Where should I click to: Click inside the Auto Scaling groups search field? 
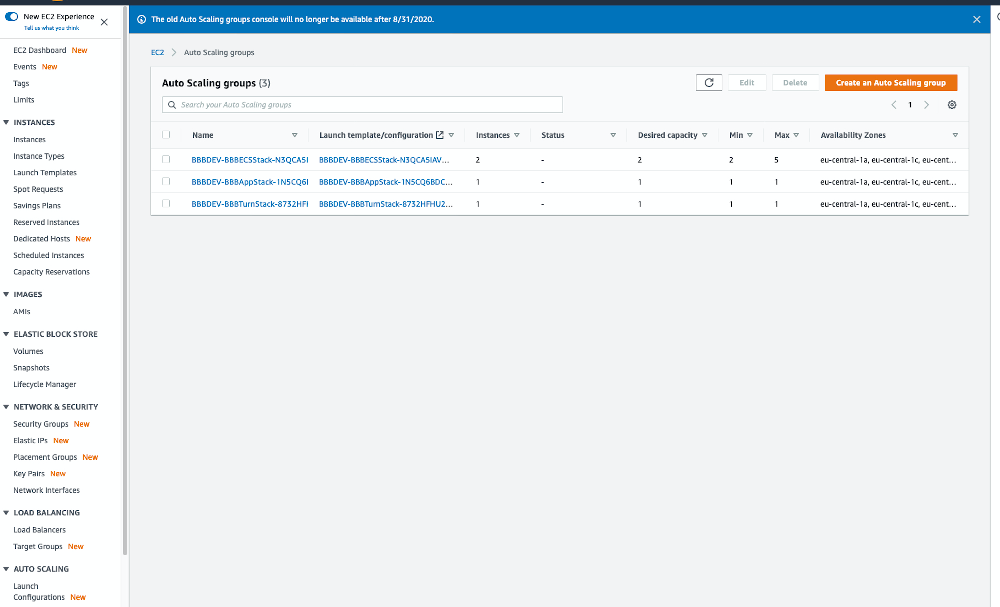pos(360,104)
